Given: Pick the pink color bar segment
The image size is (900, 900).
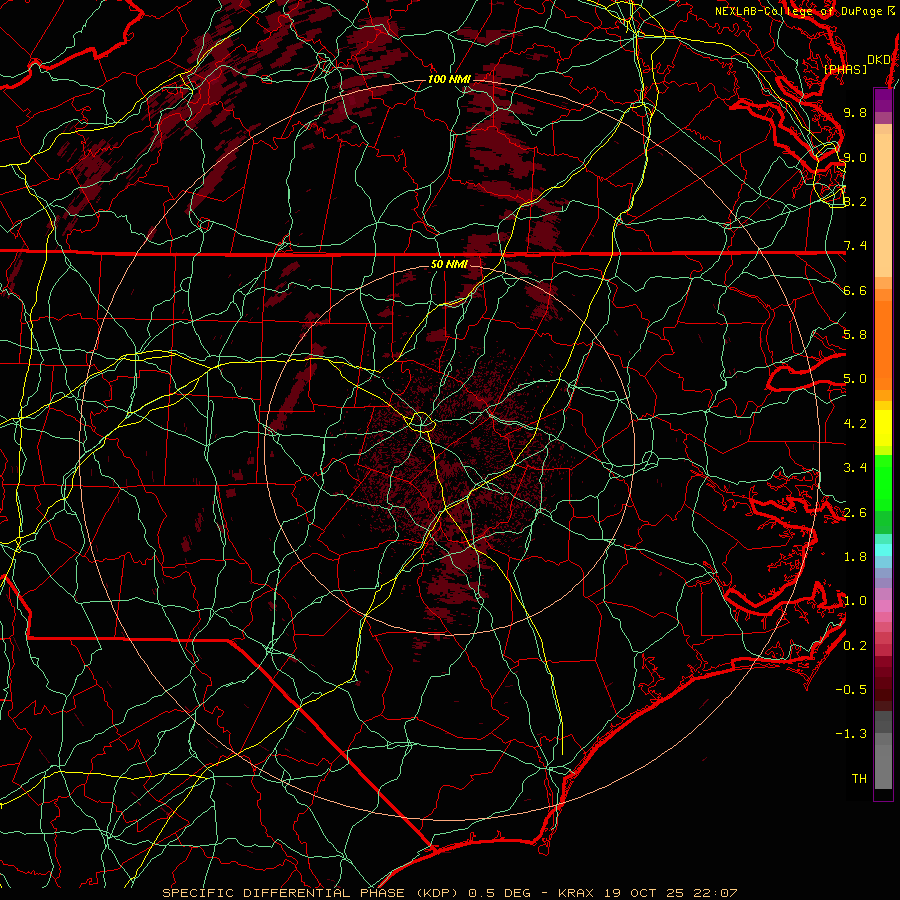Looking at the screenshot, I should click(x=884, y=606).
